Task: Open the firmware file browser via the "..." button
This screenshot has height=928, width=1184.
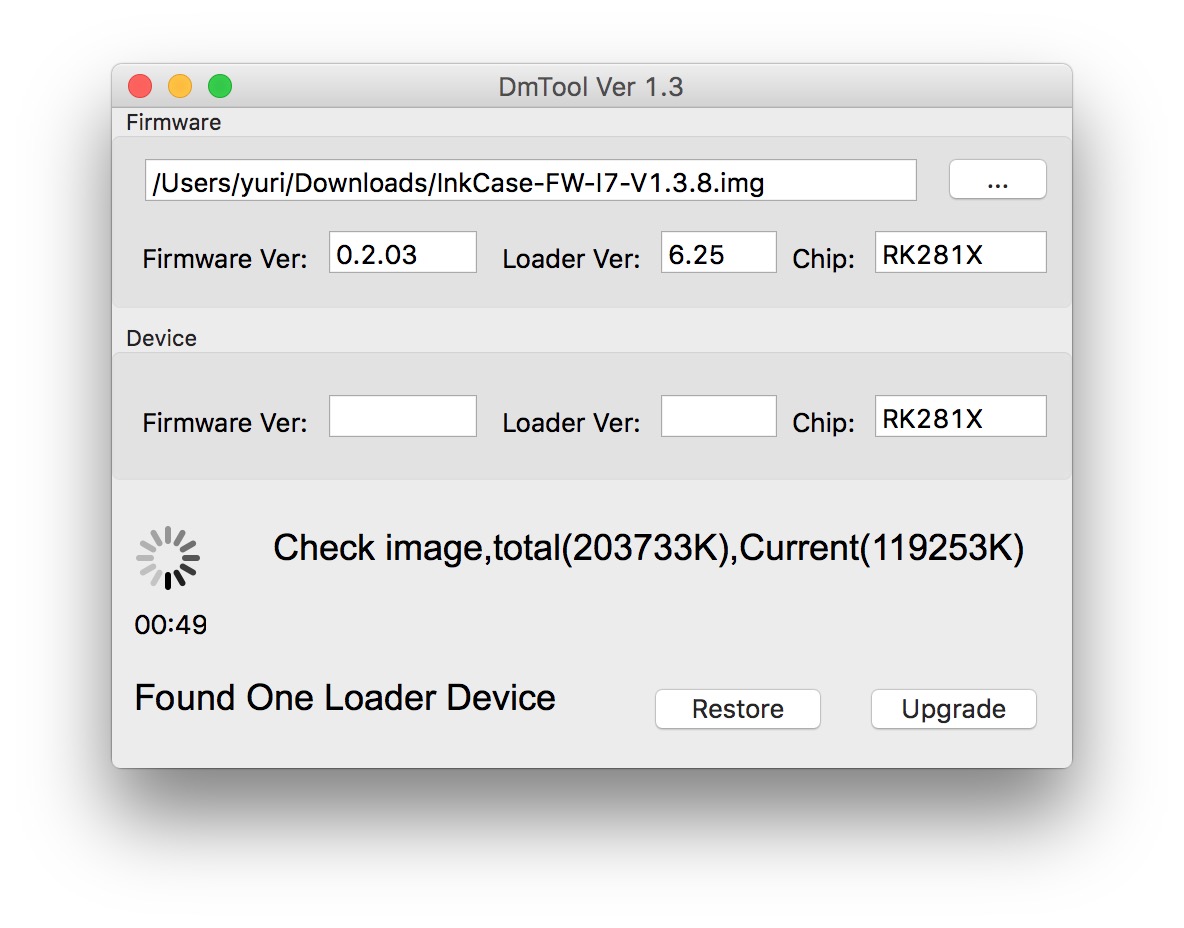Action: coord(997,180)
